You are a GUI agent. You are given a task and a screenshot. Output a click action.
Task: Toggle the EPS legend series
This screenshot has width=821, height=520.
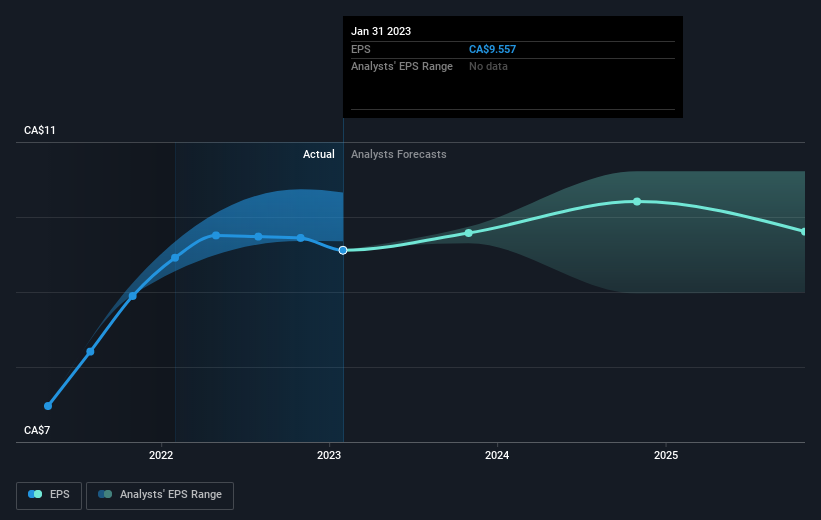49,495
